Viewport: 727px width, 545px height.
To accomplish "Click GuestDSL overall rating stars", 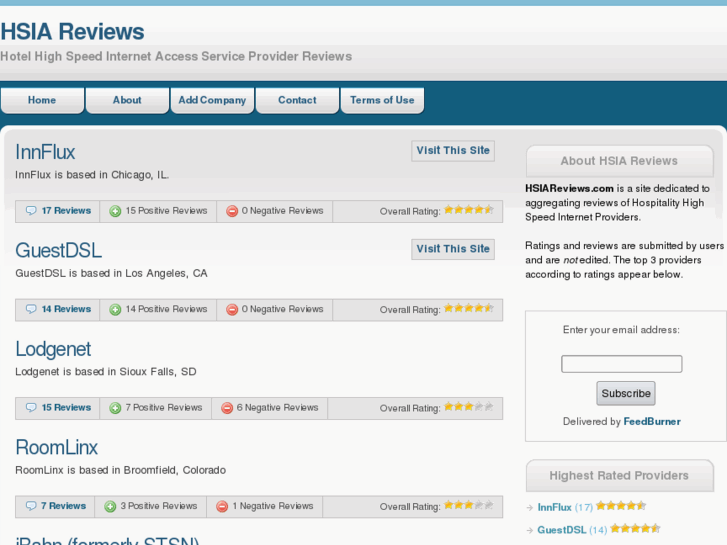I will click(469, 308).
